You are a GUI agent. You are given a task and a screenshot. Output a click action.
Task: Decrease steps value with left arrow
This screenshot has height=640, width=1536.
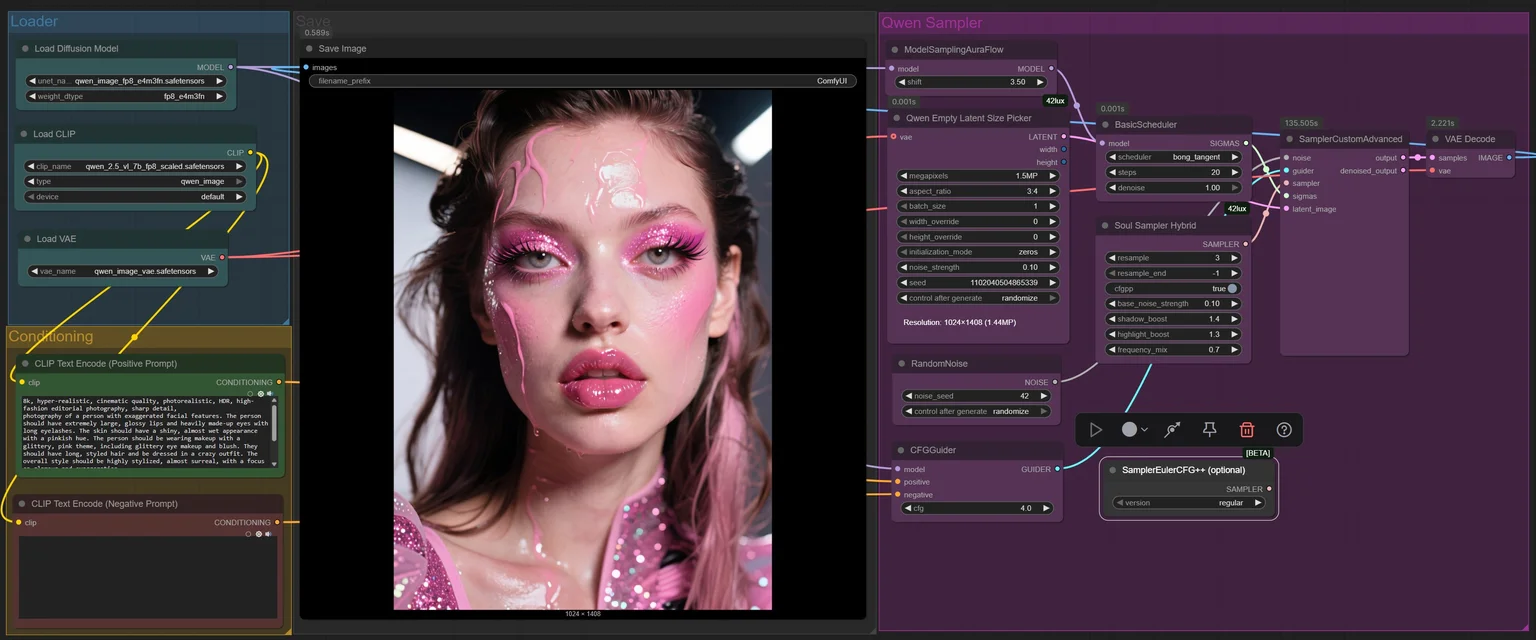(1113, 172)
